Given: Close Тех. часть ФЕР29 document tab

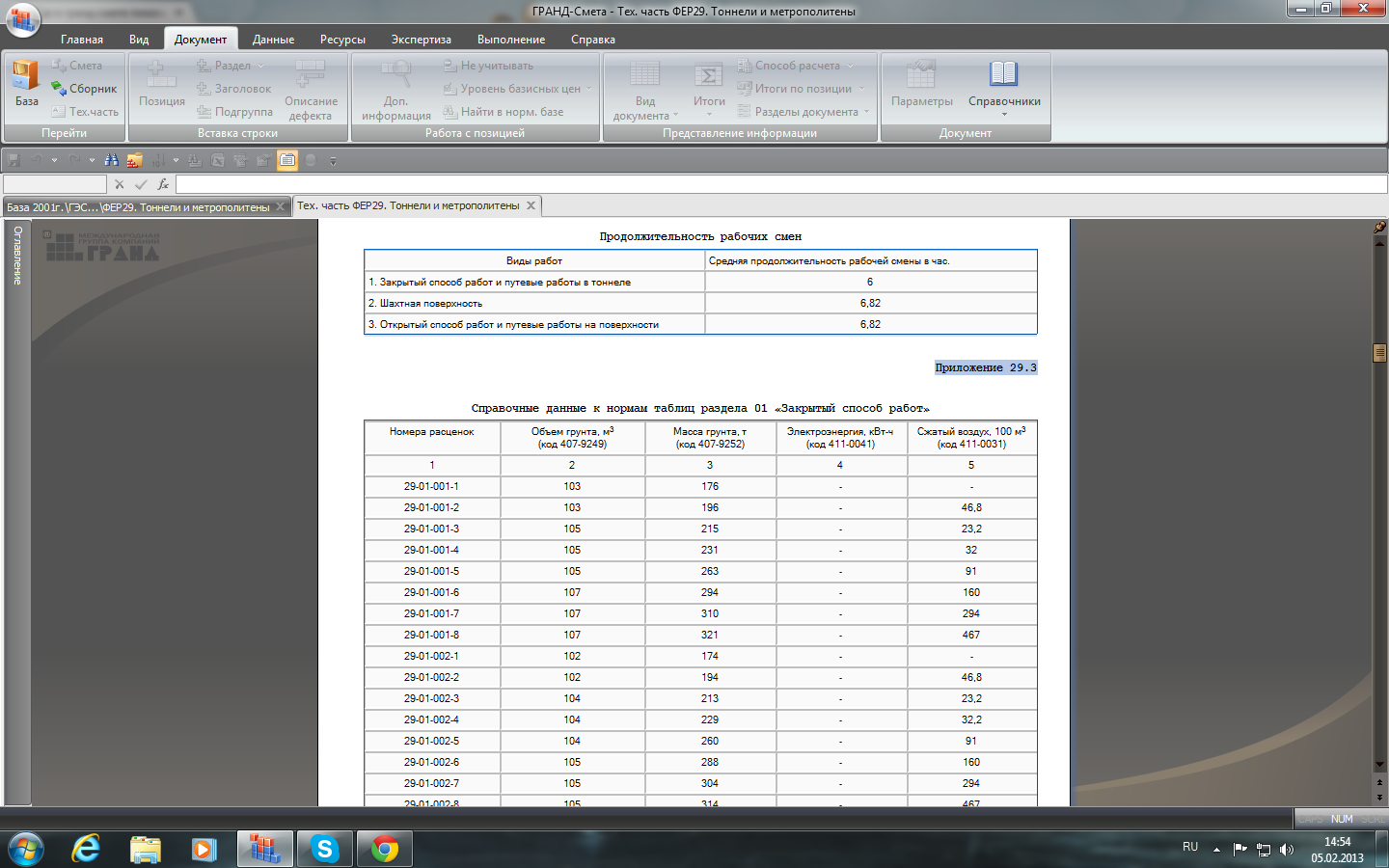Looking at the screenshot, I should [531, 205].
